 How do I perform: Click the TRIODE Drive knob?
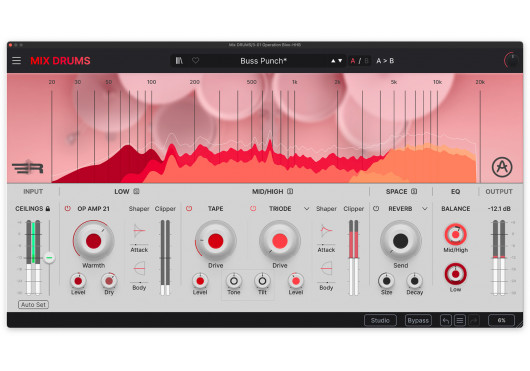(280, 241)
